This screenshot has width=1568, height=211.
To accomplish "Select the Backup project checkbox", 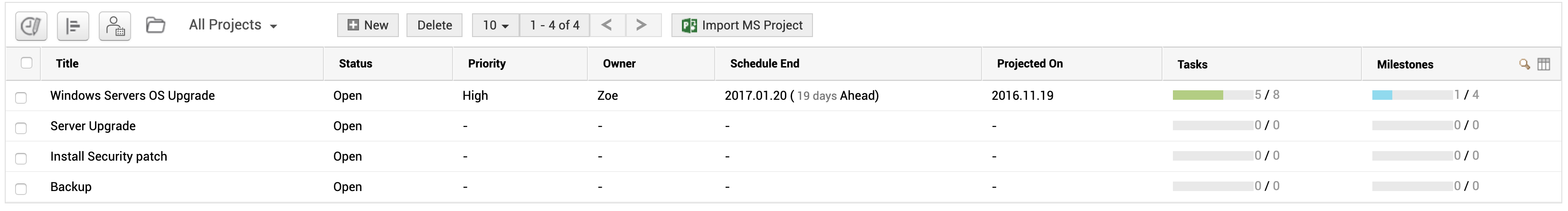I will pyautogui.click(x=21, y=189).
